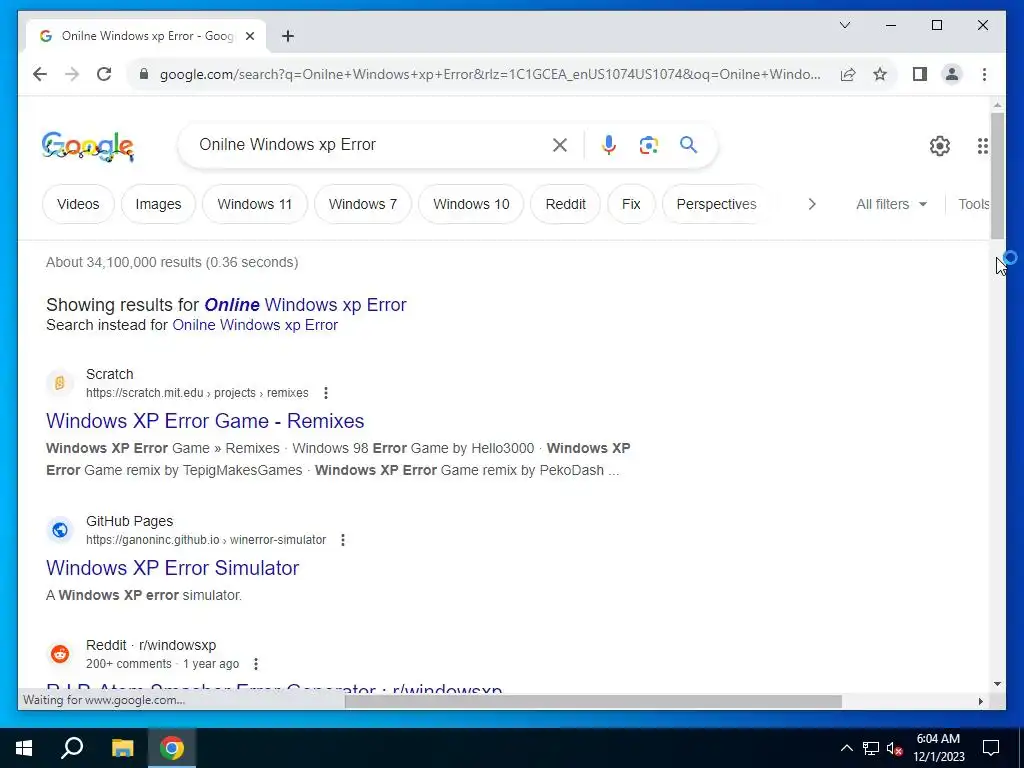1024x768 pixels.
Task: Go to Google homepage via the logo
Action: coord(88,146)
